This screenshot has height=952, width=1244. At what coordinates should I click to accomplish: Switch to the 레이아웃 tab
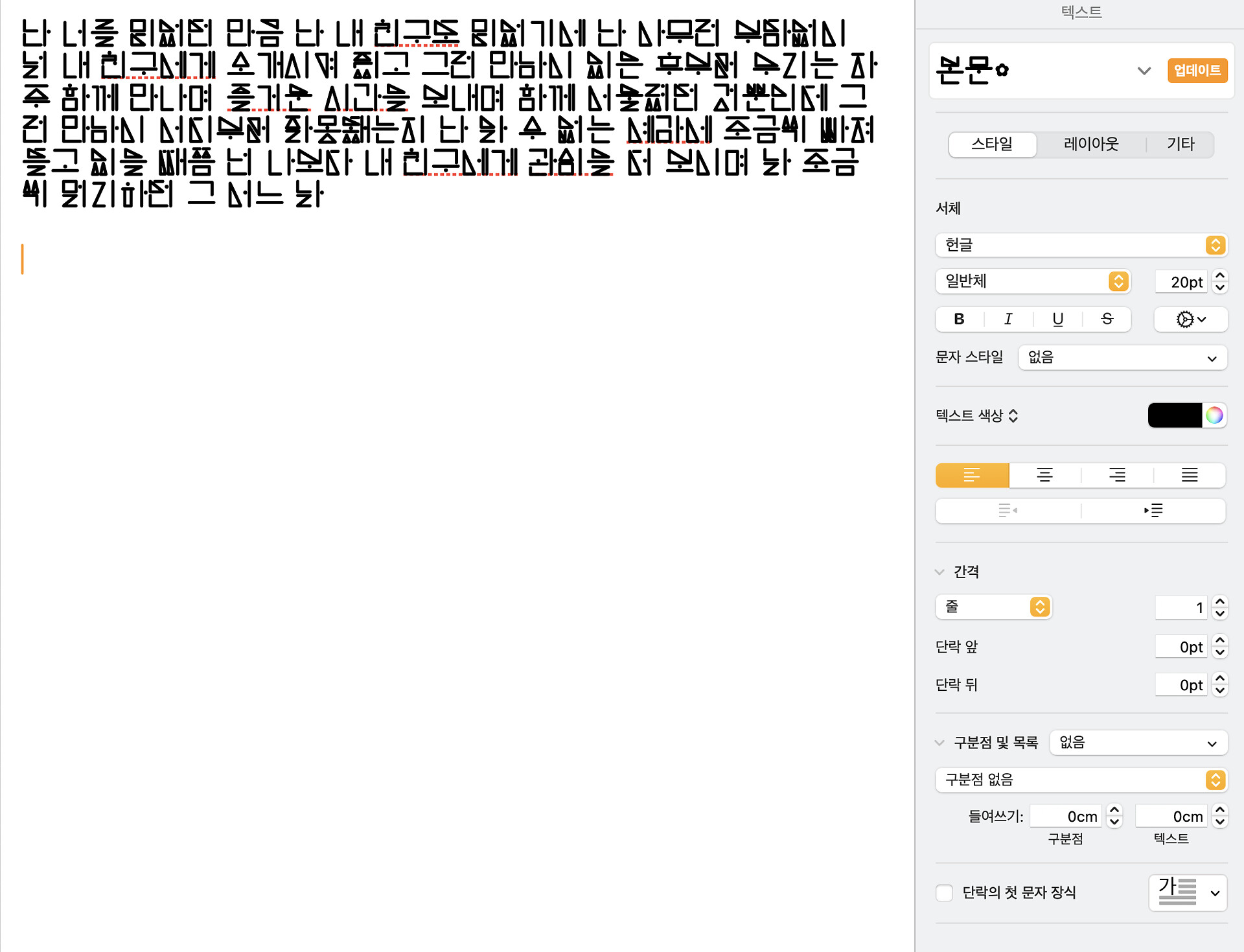pyautogui.click(x=1091, y=144)
